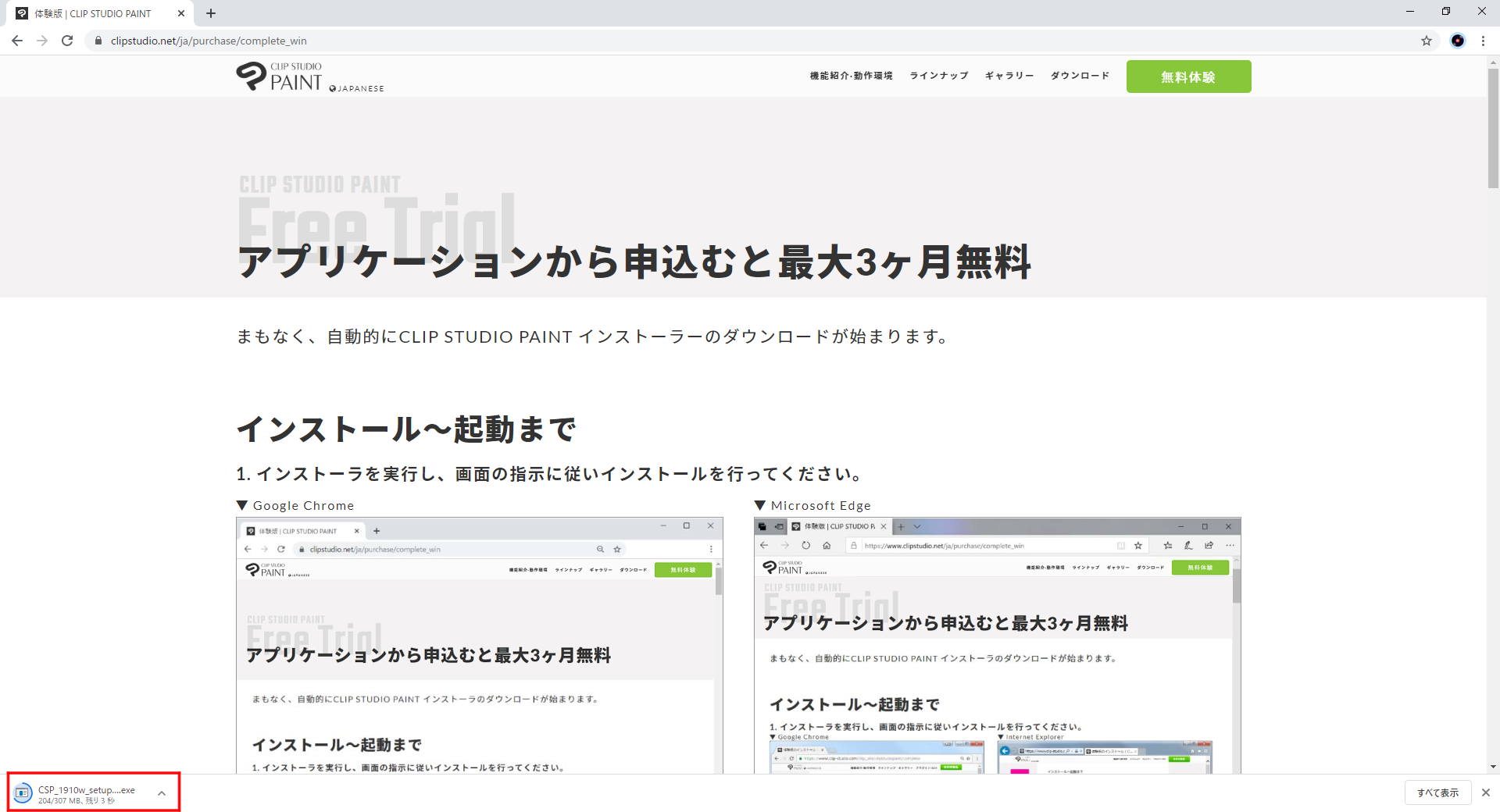Close the CLIP STUDIO PAINT tab
Viewport: 1500px width, 812px height.
tap(181, 13)
